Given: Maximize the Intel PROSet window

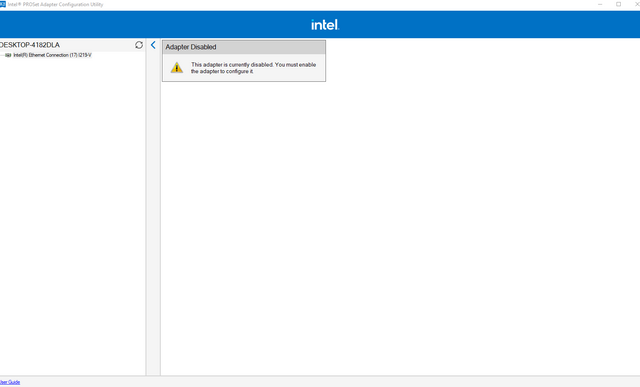Looking at the screenshot, I should click(x=619, y=4).
